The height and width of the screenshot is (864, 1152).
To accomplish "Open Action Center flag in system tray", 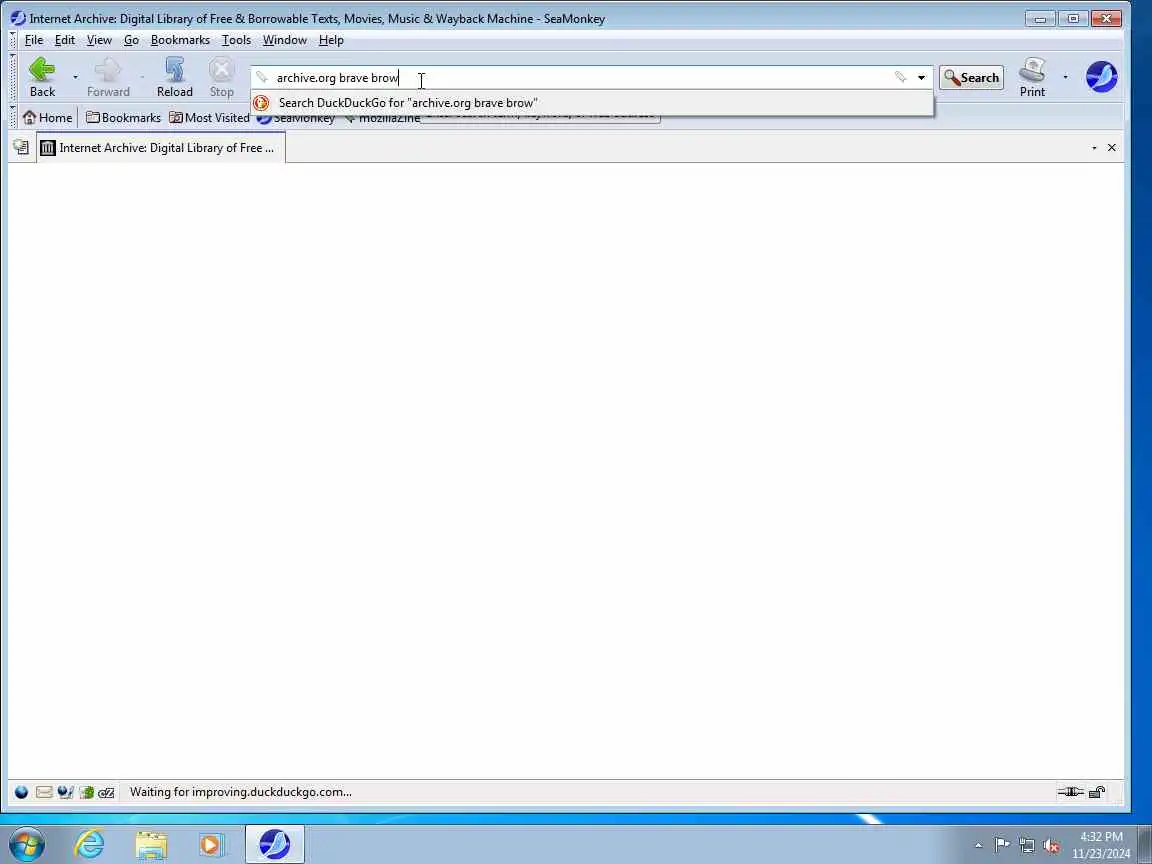I will (x=1002, y=845).
